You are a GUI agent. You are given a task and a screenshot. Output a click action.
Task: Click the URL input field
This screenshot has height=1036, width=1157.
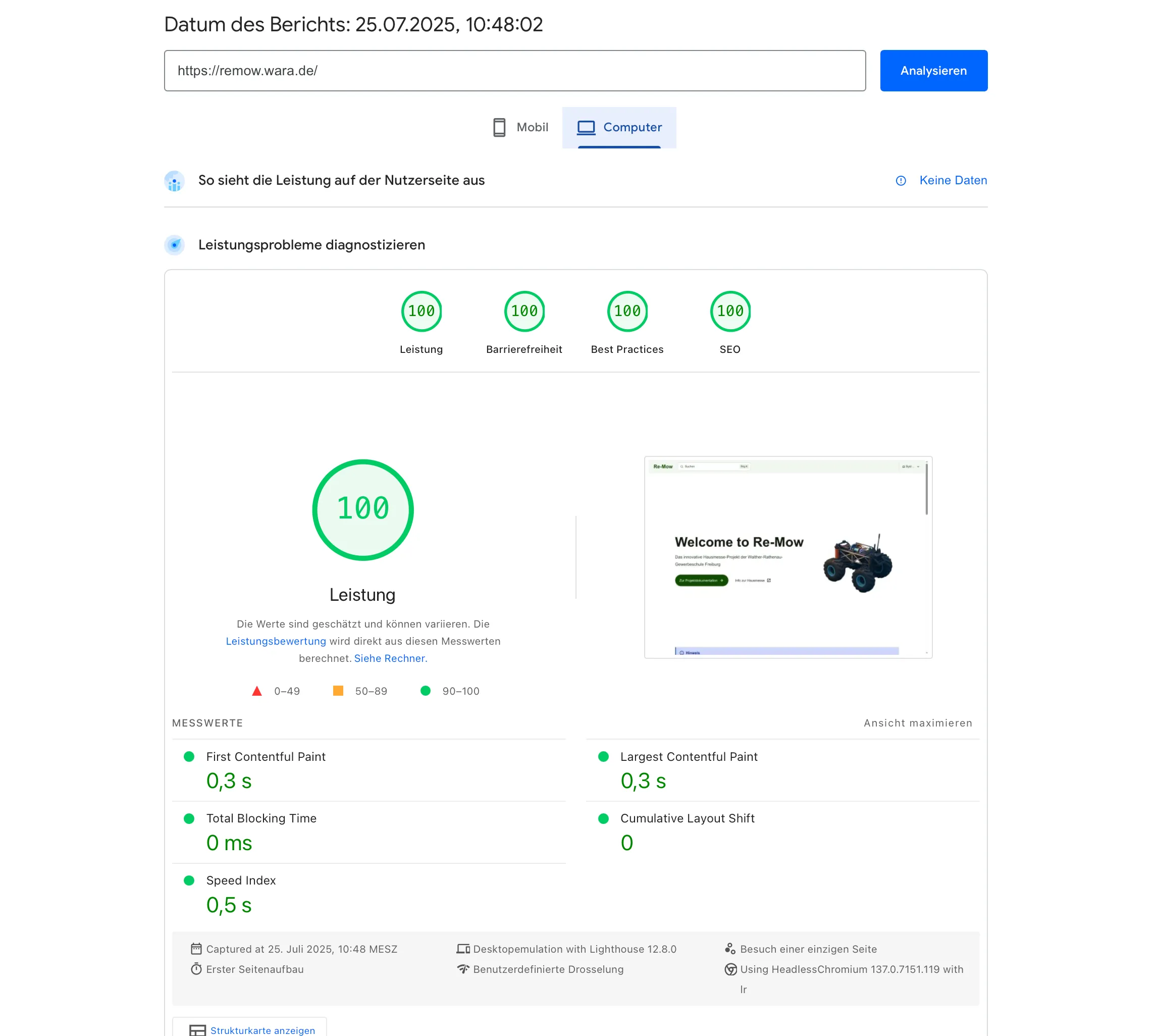pyautogui.click(x=514, y=71)
